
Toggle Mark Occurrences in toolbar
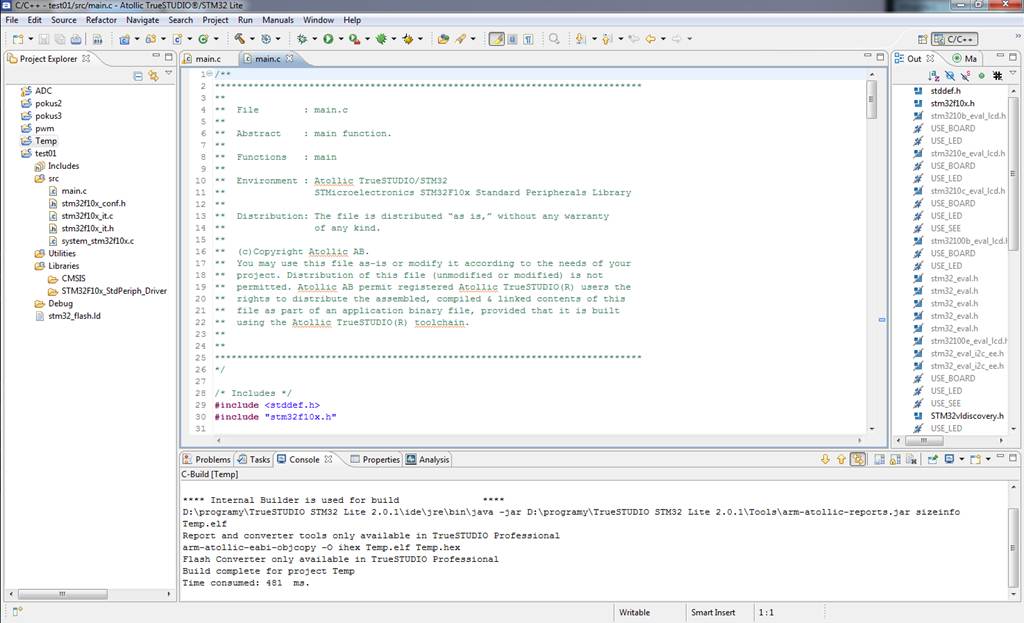[497, 39]
